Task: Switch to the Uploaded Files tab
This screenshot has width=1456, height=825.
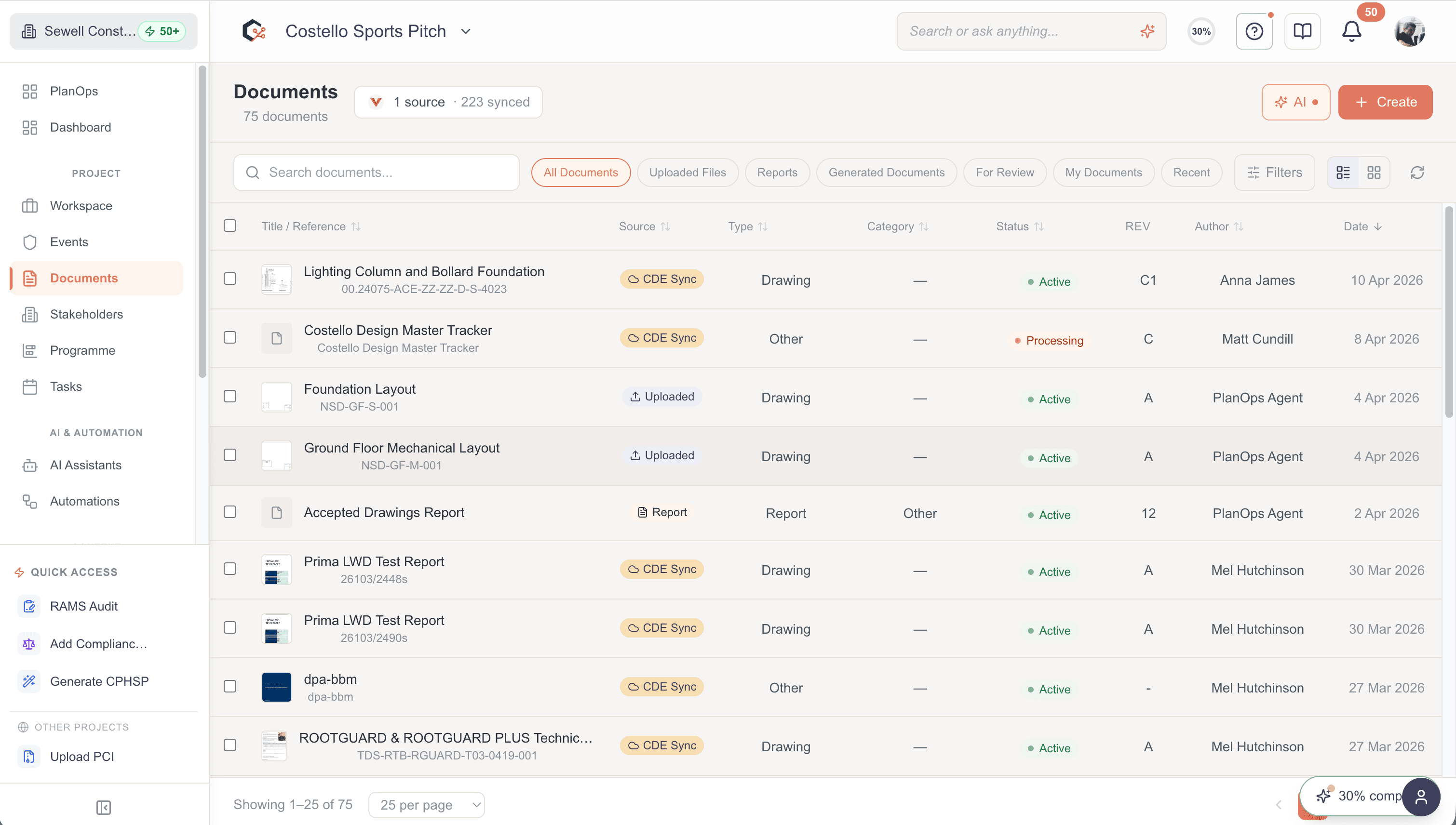Action: coord(688,172)
